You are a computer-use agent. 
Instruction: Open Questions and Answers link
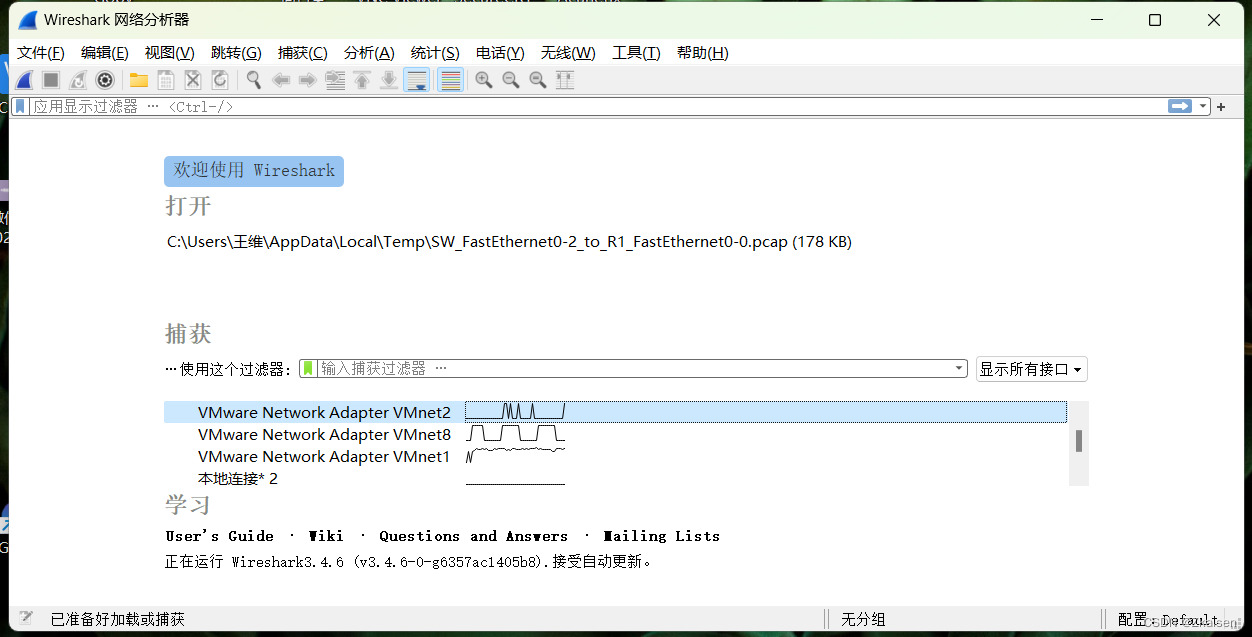coord(473,536)
